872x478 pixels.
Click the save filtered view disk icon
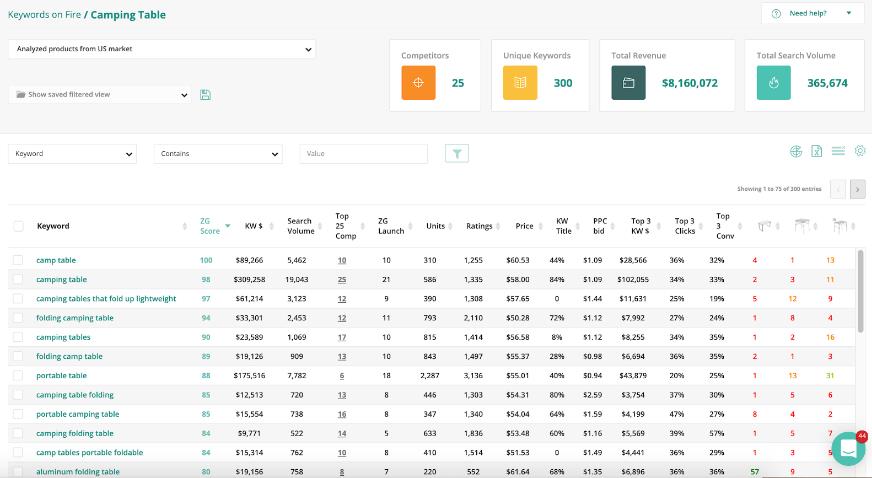point(205,95)
